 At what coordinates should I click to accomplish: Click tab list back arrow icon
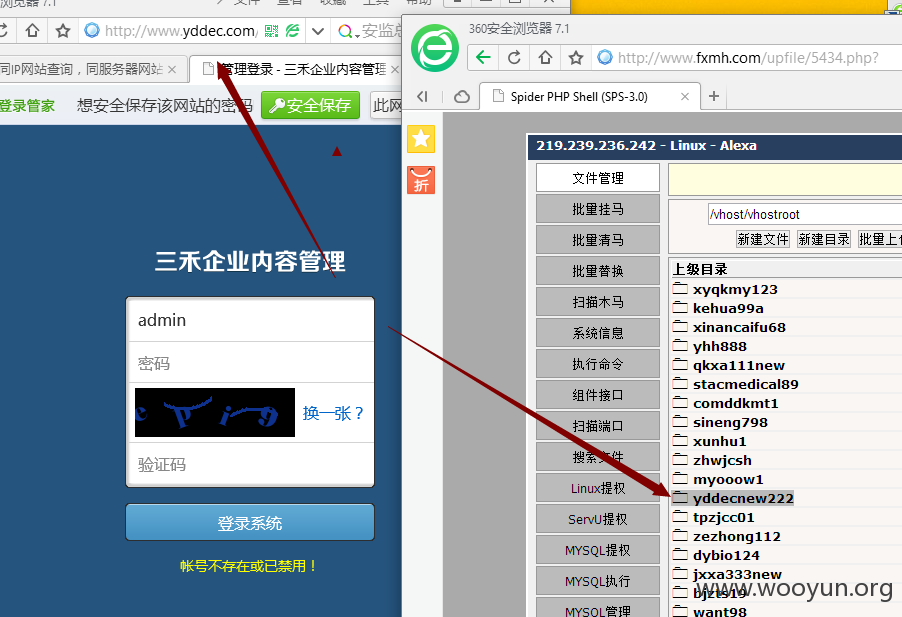(x=423, y=97)
